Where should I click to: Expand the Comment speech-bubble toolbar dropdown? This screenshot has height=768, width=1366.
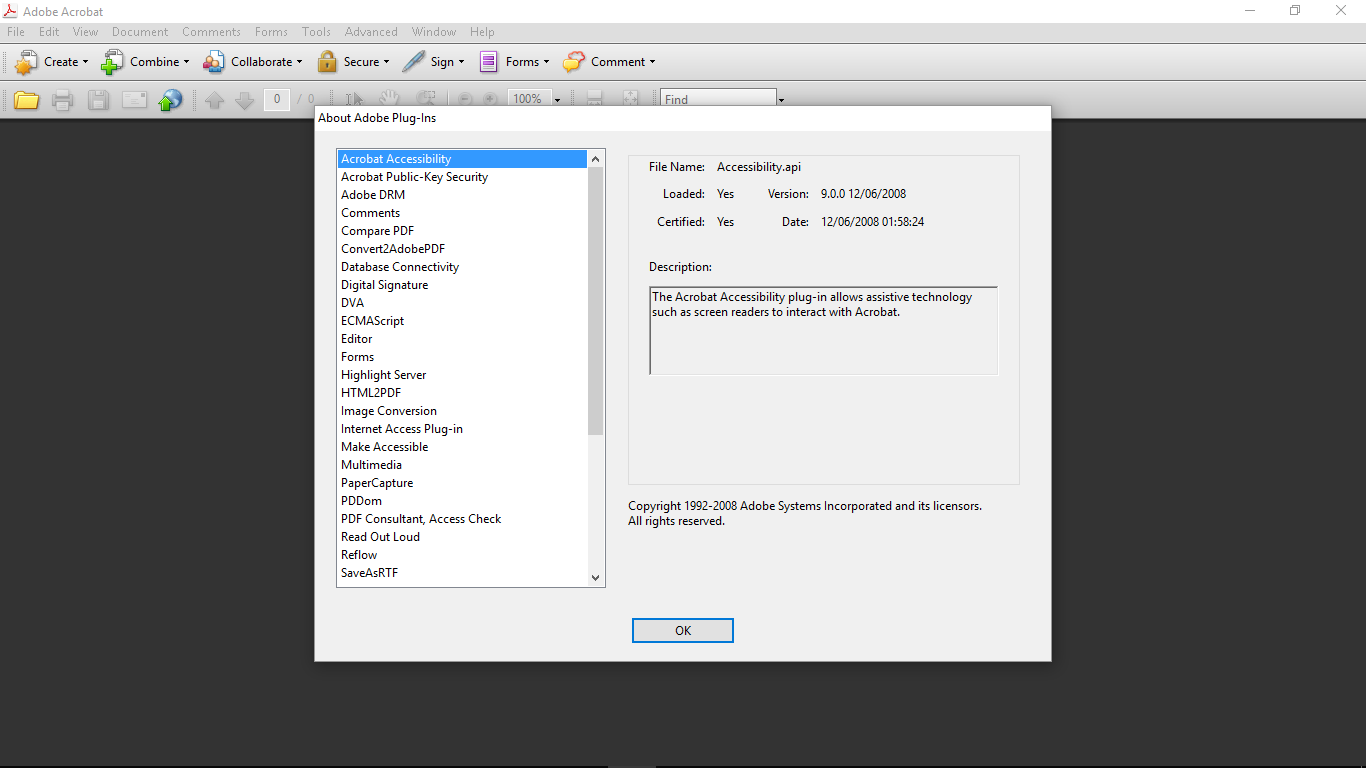coord(609,62)
